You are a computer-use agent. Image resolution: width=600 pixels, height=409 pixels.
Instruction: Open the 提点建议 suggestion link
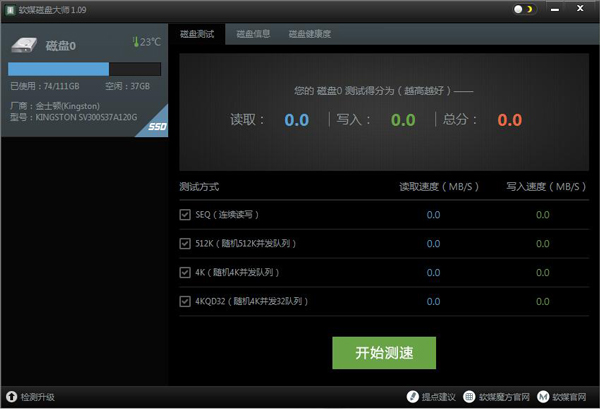coord(439,397)
